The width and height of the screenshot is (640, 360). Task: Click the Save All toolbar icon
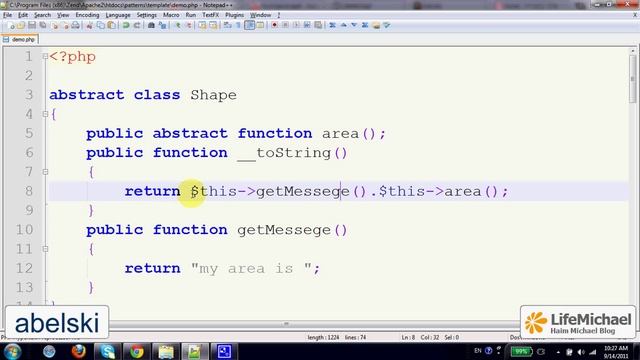42,25
